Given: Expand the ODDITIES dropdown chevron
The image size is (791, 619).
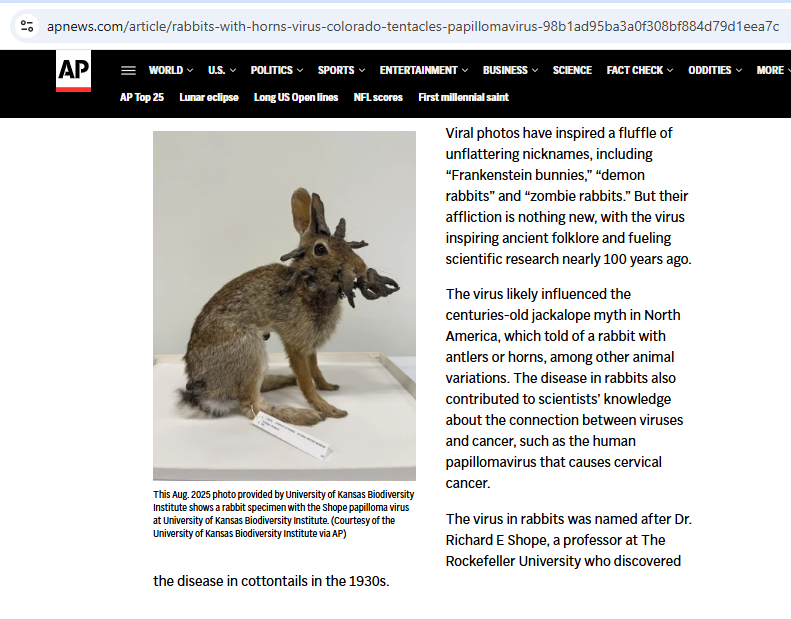Looking at the screenshot, I should (x=739, y=71).
